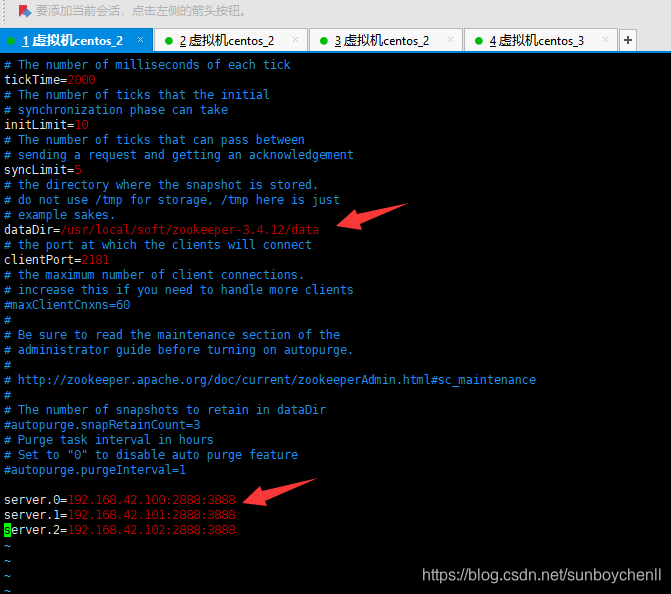Click comment 'sending a request and getting an acknowledgement'
Screen dimensions: 671x594
(186, 155)
